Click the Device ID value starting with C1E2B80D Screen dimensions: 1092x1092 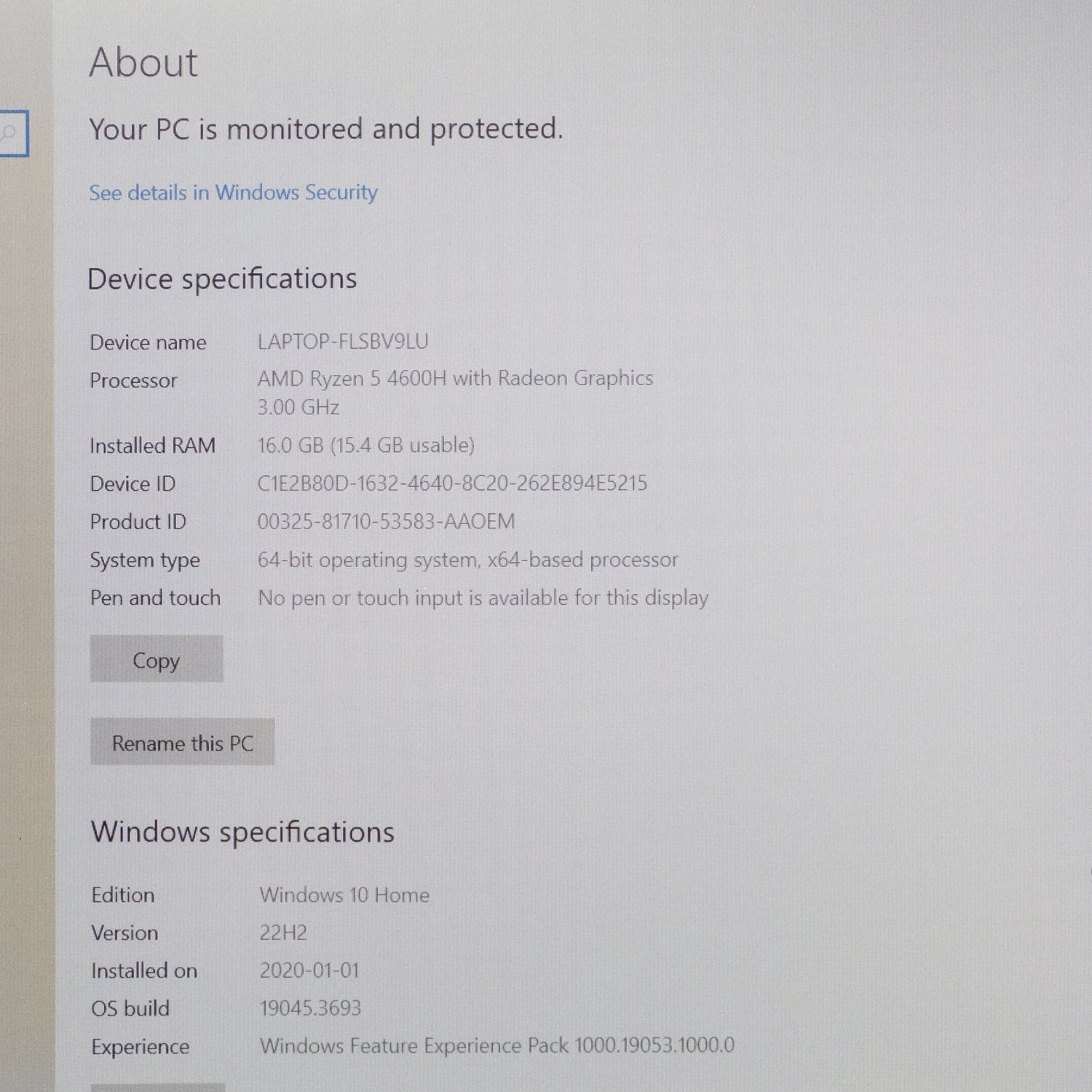[x=452, y=483]
